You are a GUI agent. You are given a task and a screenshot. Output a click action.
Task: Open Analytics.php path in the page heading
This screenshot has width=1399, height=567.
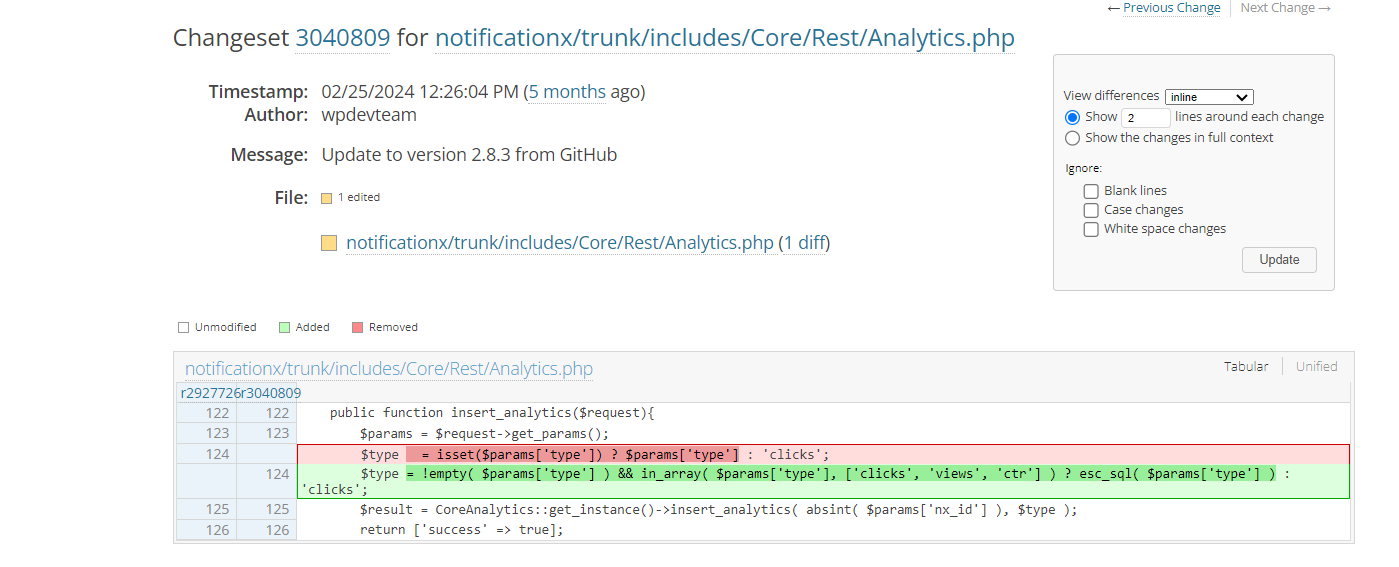coord(725,38)
